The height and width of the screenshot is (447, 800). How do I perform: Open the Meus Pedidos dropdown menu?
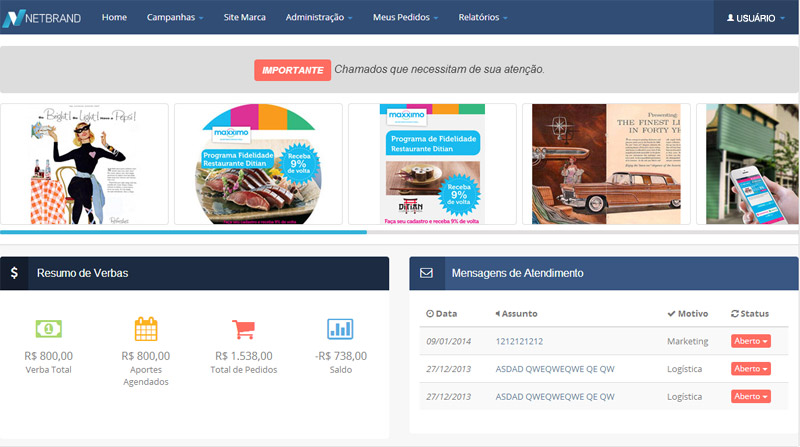point(406,17)
